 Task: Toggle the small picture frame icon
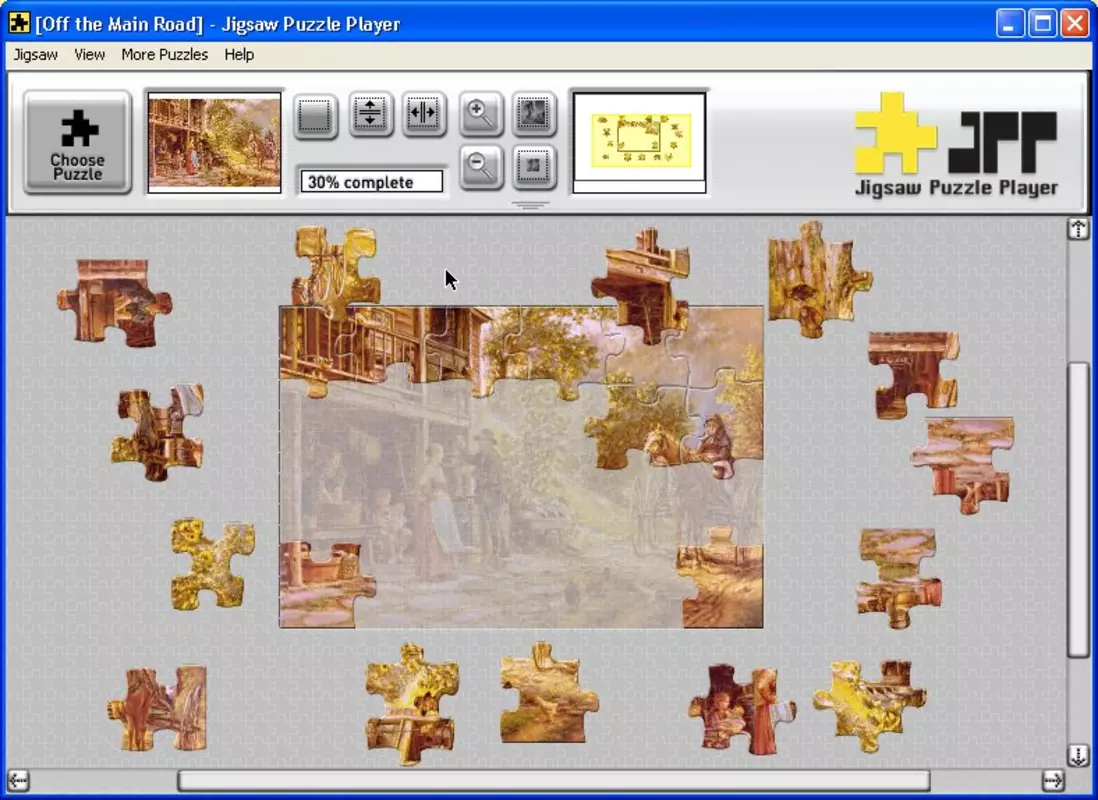pyautogui.click(x=534, y=167)
